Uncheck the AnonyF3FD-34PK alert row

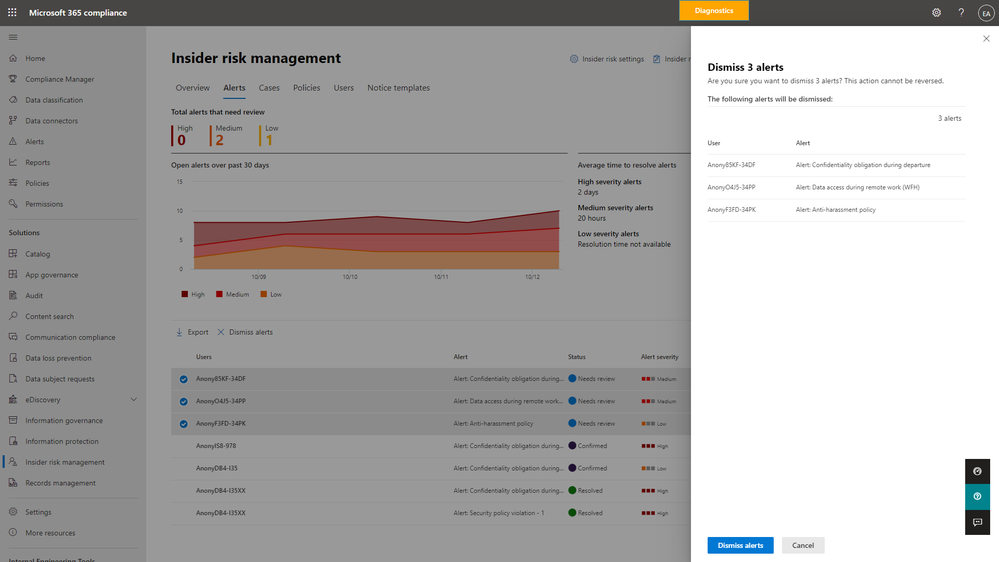pyautogui.click(x=183, y=423)
